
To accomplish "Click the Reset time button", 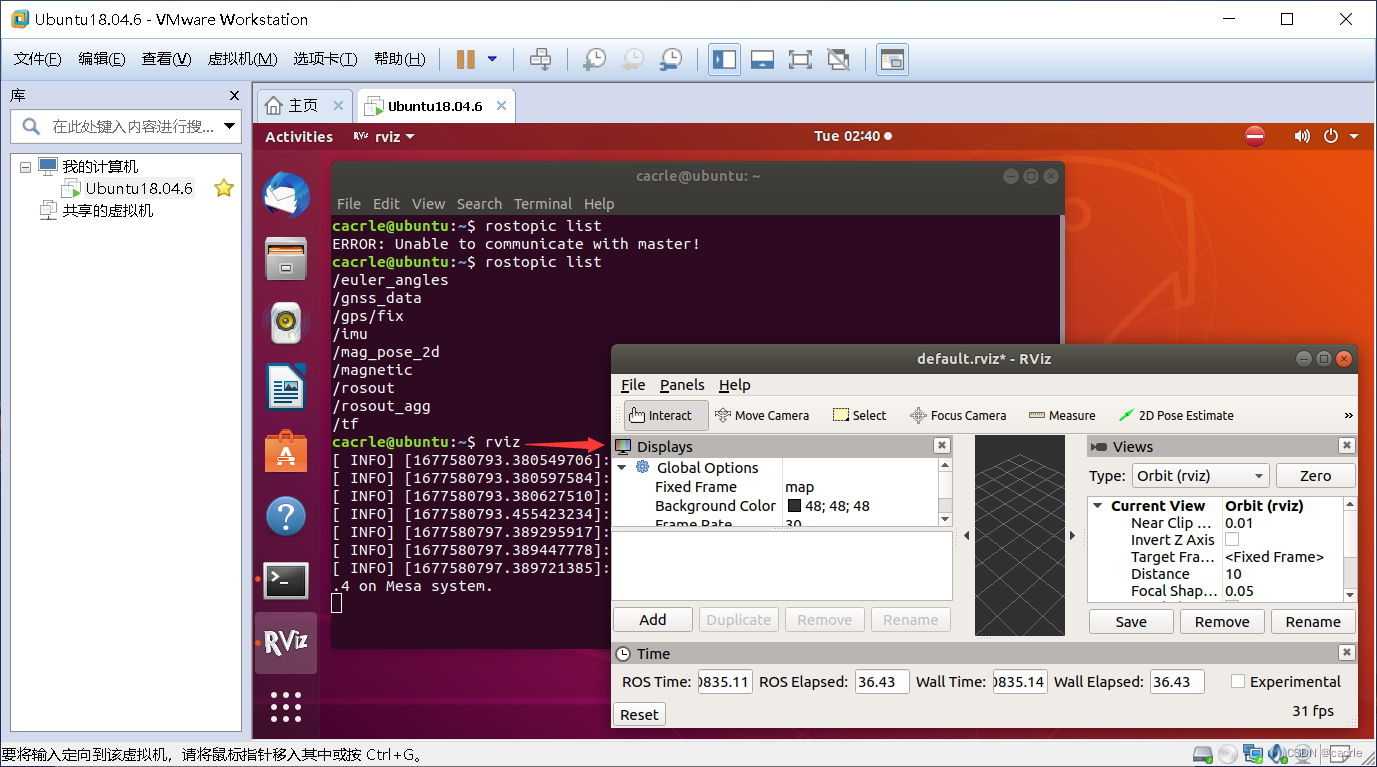I will [x=639, y=714].
